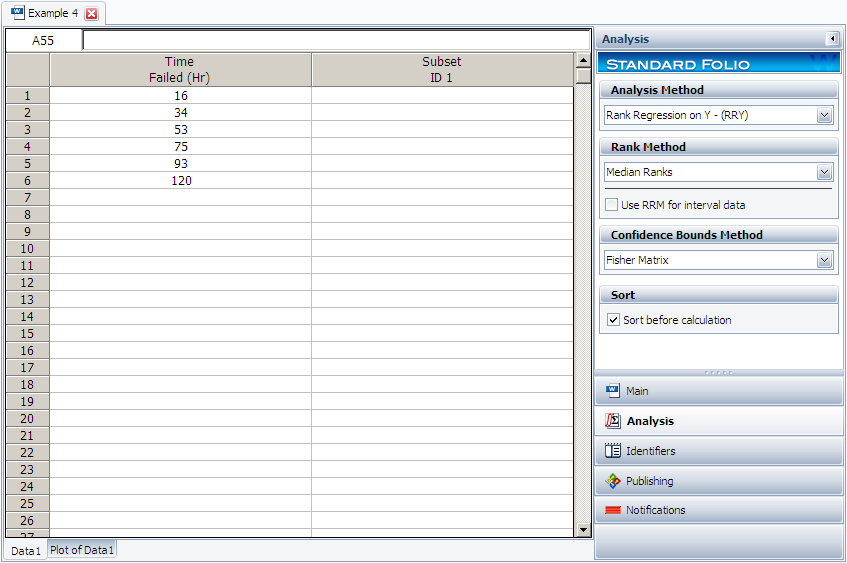Open the Analysis page icon
The height and width of the screenshot is (563, 847).
[x=613, y=421]
